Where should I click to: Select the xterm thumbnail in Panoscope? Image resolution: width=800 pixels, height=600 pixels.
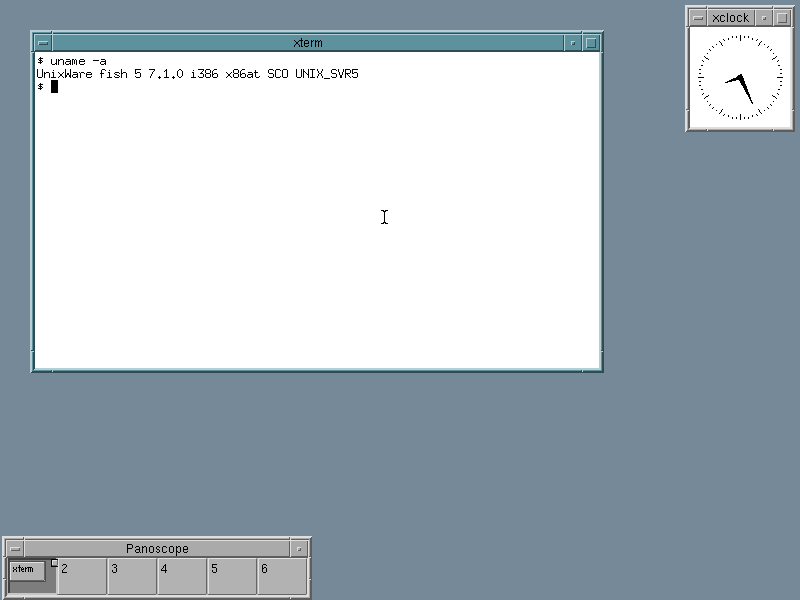pyautogui.click(x=27, y=571)
